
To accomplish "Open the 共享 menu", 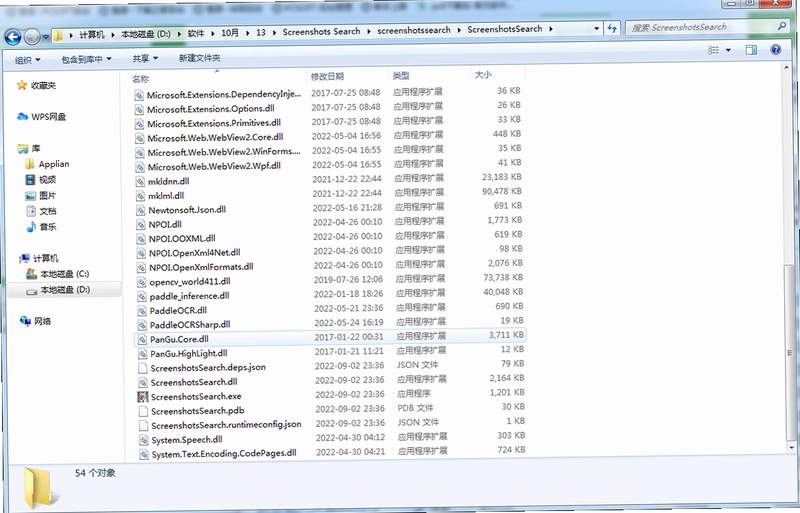I will 145,59.
